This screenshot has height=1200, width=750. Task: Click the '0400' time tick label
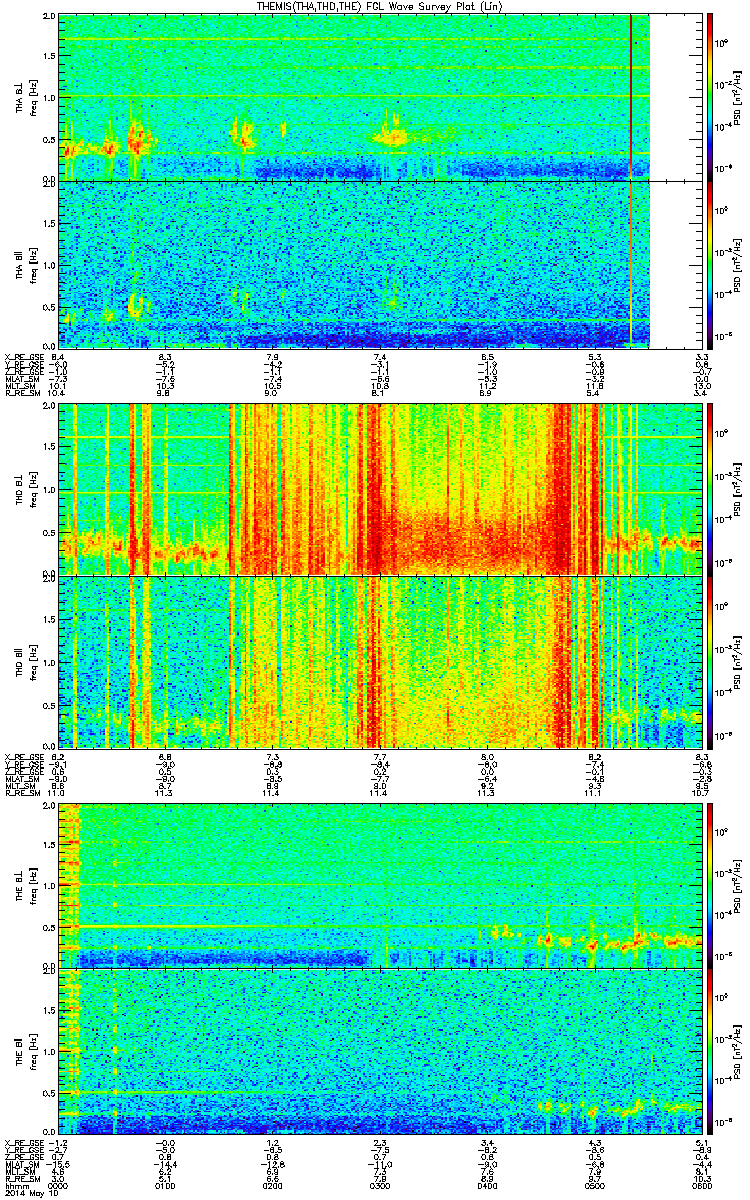[487, 1186]
